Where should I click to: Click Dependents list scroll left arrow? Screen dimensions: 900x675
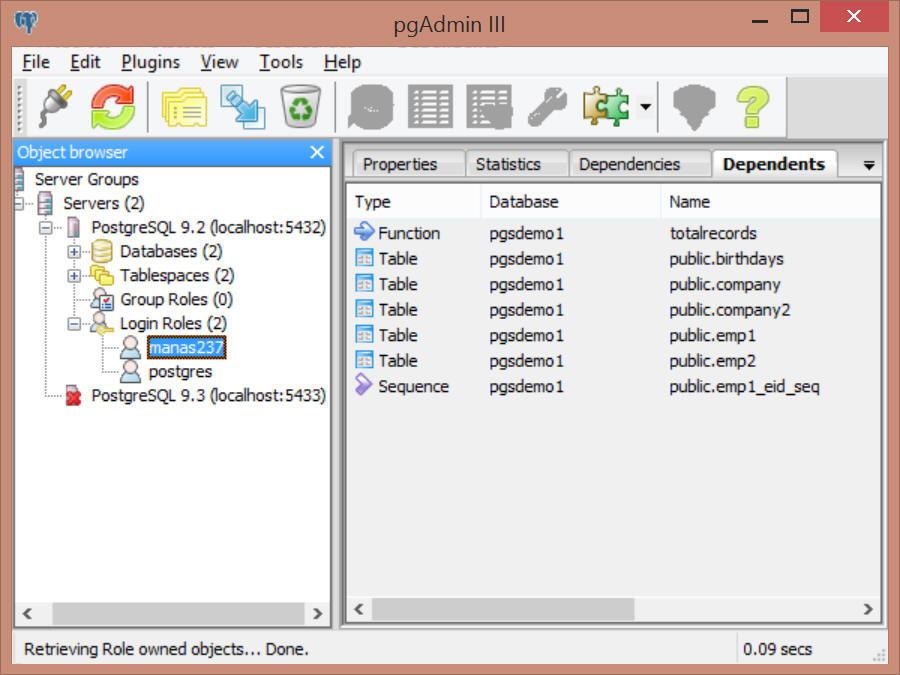click(x=359, y=609)
